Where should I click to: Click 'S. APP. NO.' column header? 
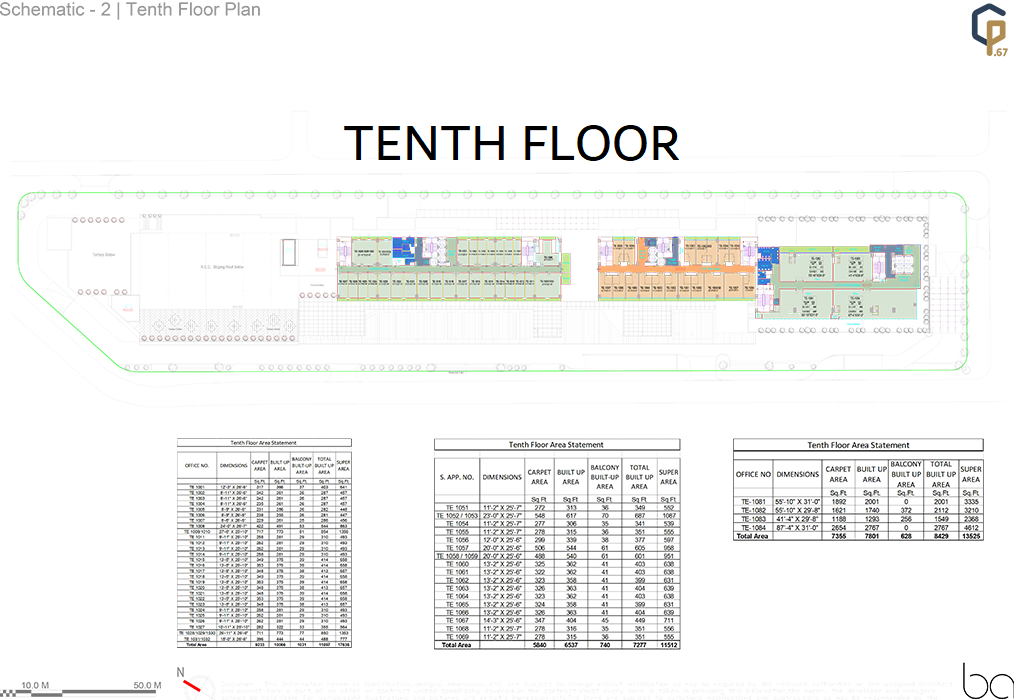tap(457, 477)
